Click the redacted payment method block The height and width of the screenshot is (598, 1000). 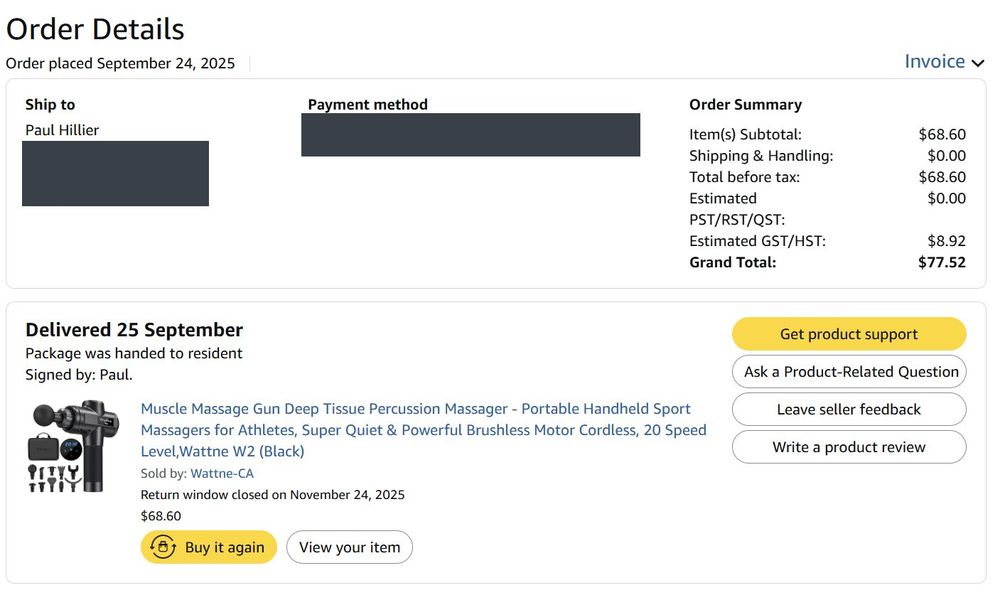pos(470,135)
